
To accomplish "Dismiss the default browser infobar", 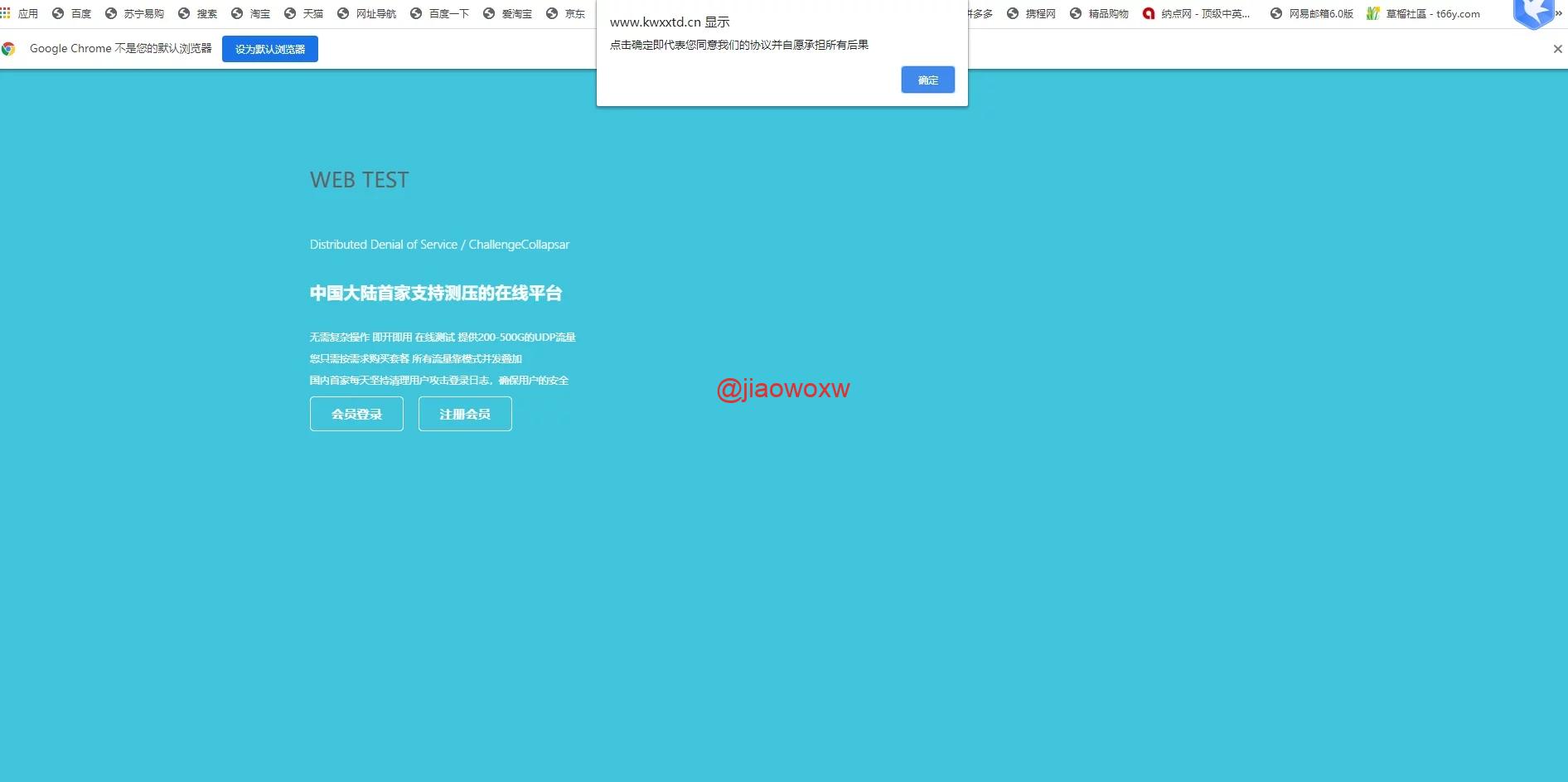I will click(x=1557, y=49).
